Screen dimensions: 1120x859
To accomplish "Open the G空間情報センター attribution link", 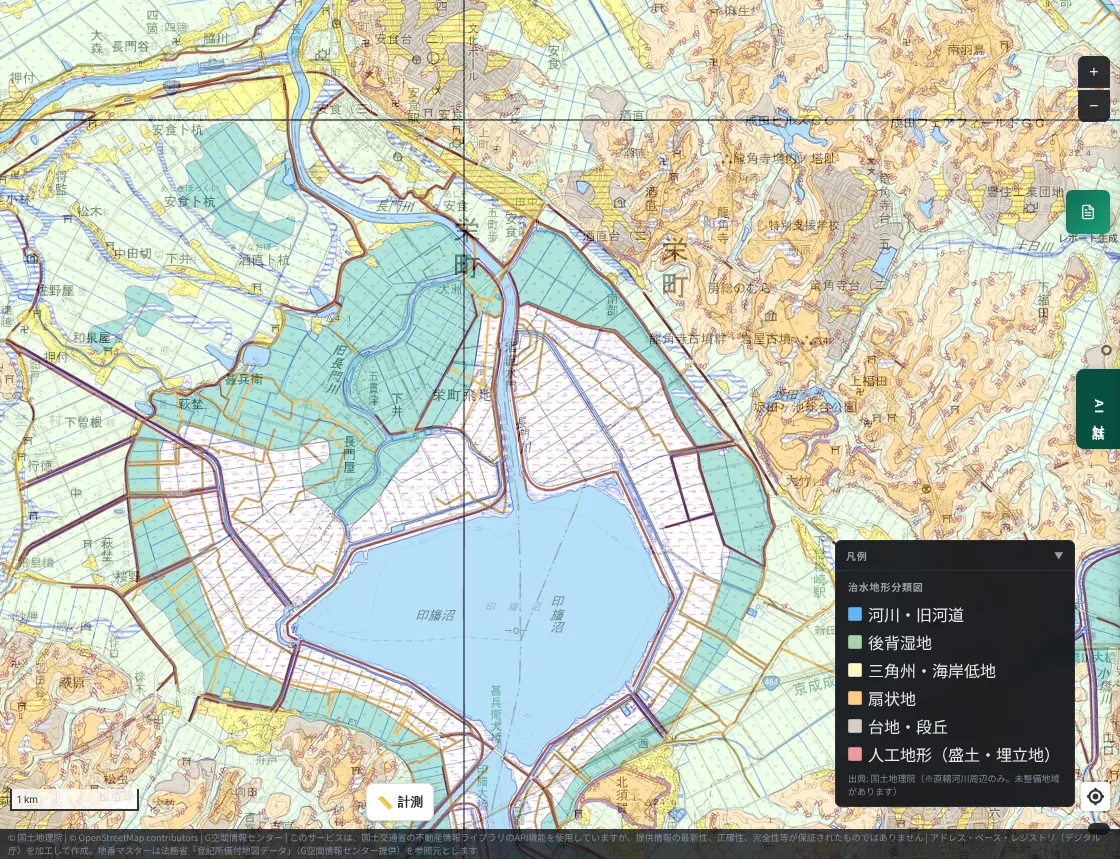I will click(x=243, y=838).
